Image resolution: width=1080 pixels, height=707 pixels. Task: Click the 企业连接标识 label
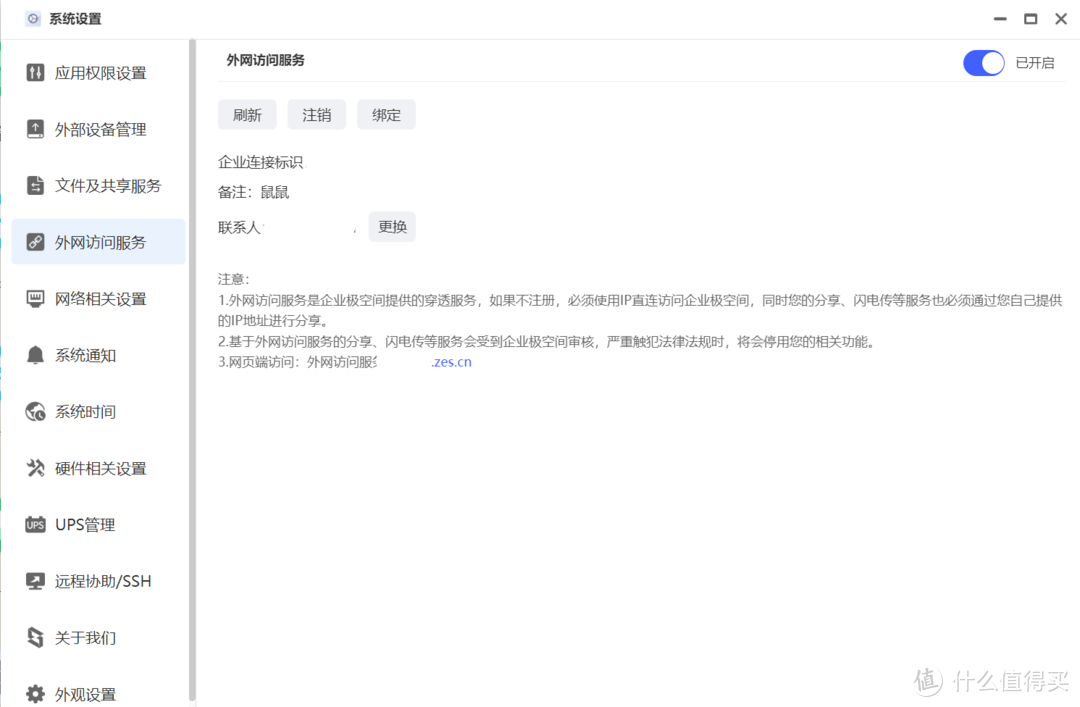coord(260,163)
